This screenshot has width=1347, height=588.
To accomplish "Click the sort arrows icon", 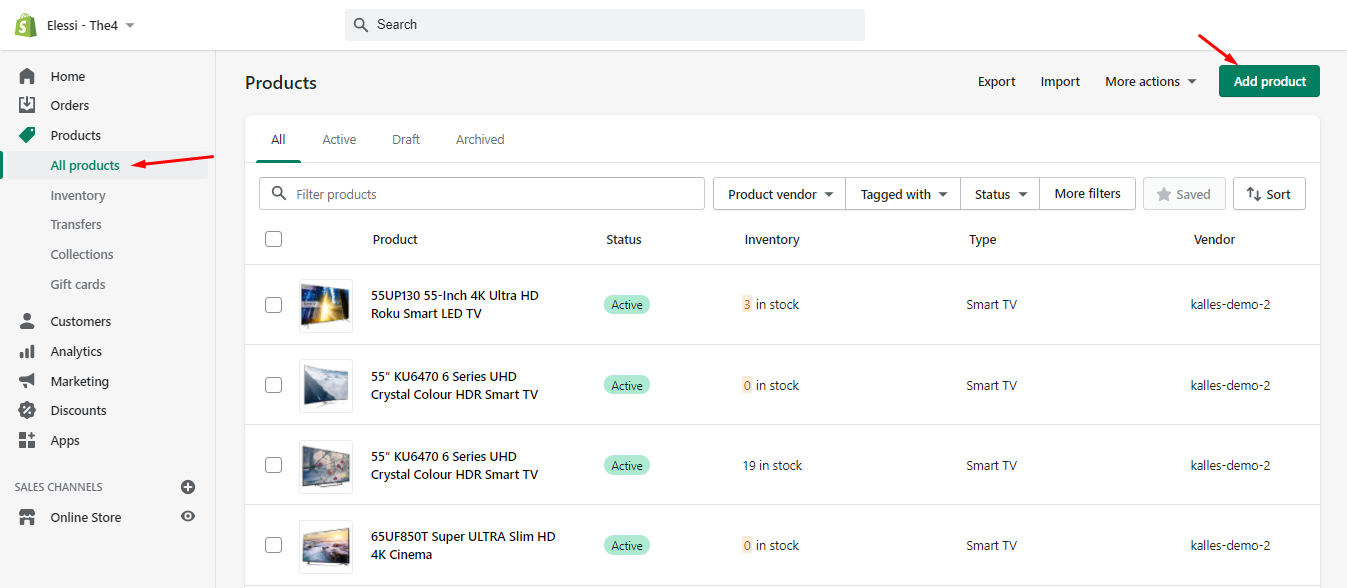I will [x=1254, y=195].
